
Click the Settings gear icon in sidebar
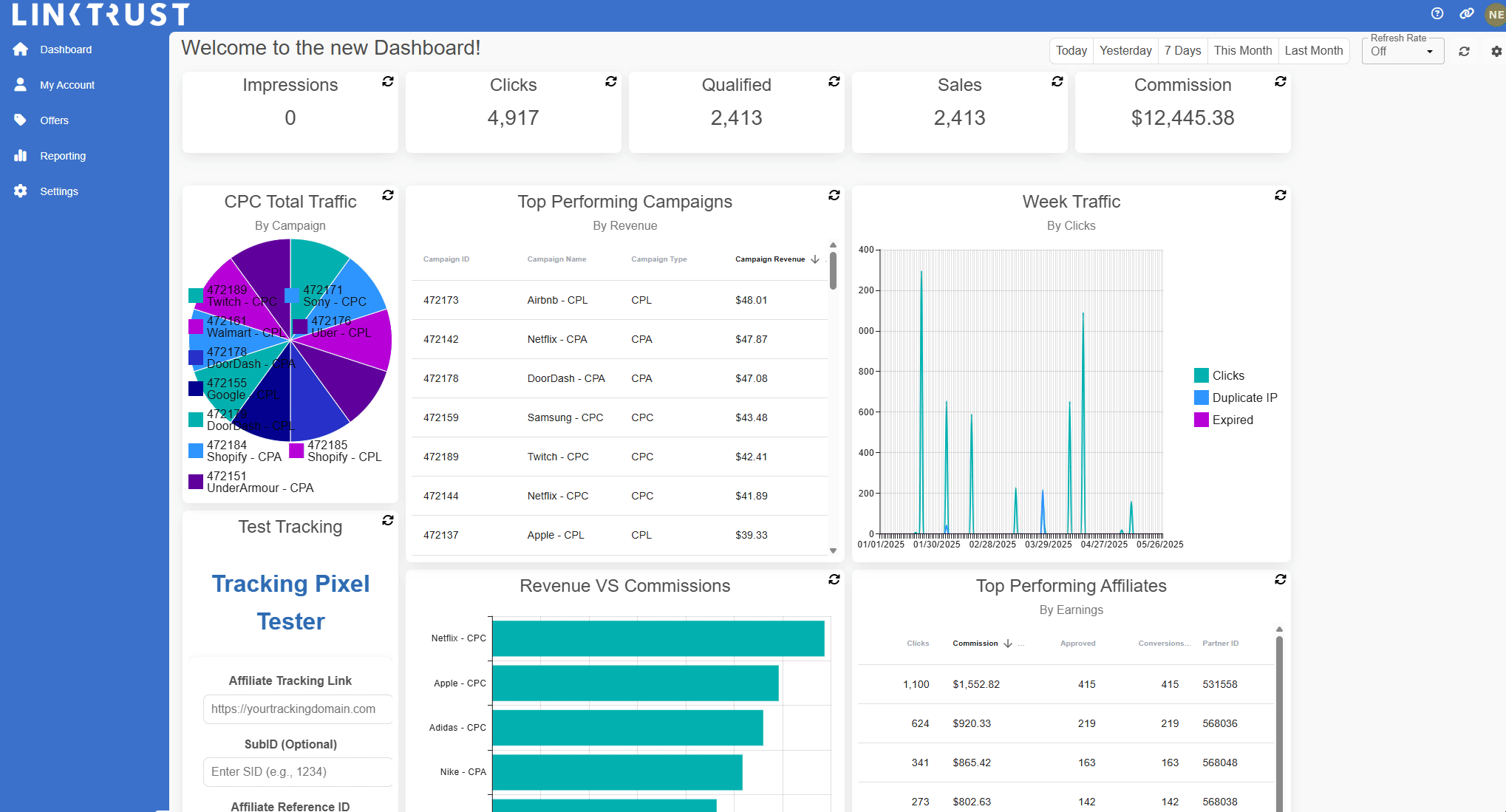coord(21,191)
